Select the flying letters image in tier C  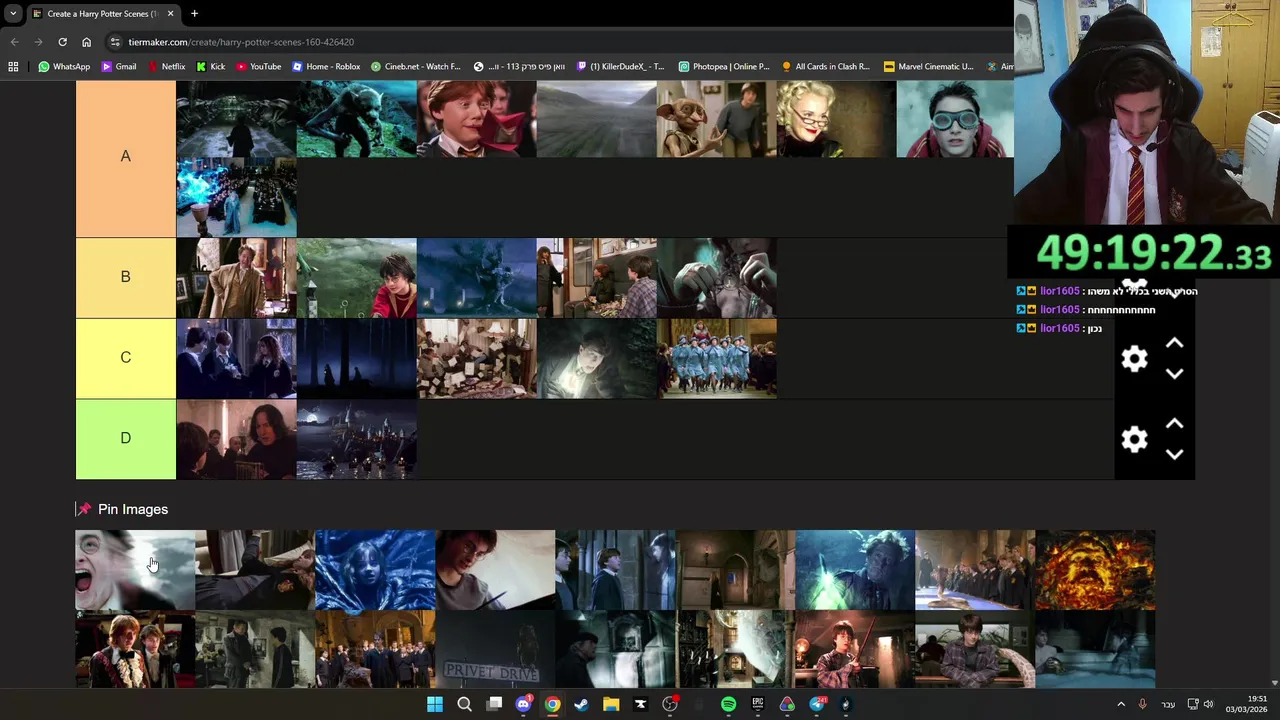[476, 358]
